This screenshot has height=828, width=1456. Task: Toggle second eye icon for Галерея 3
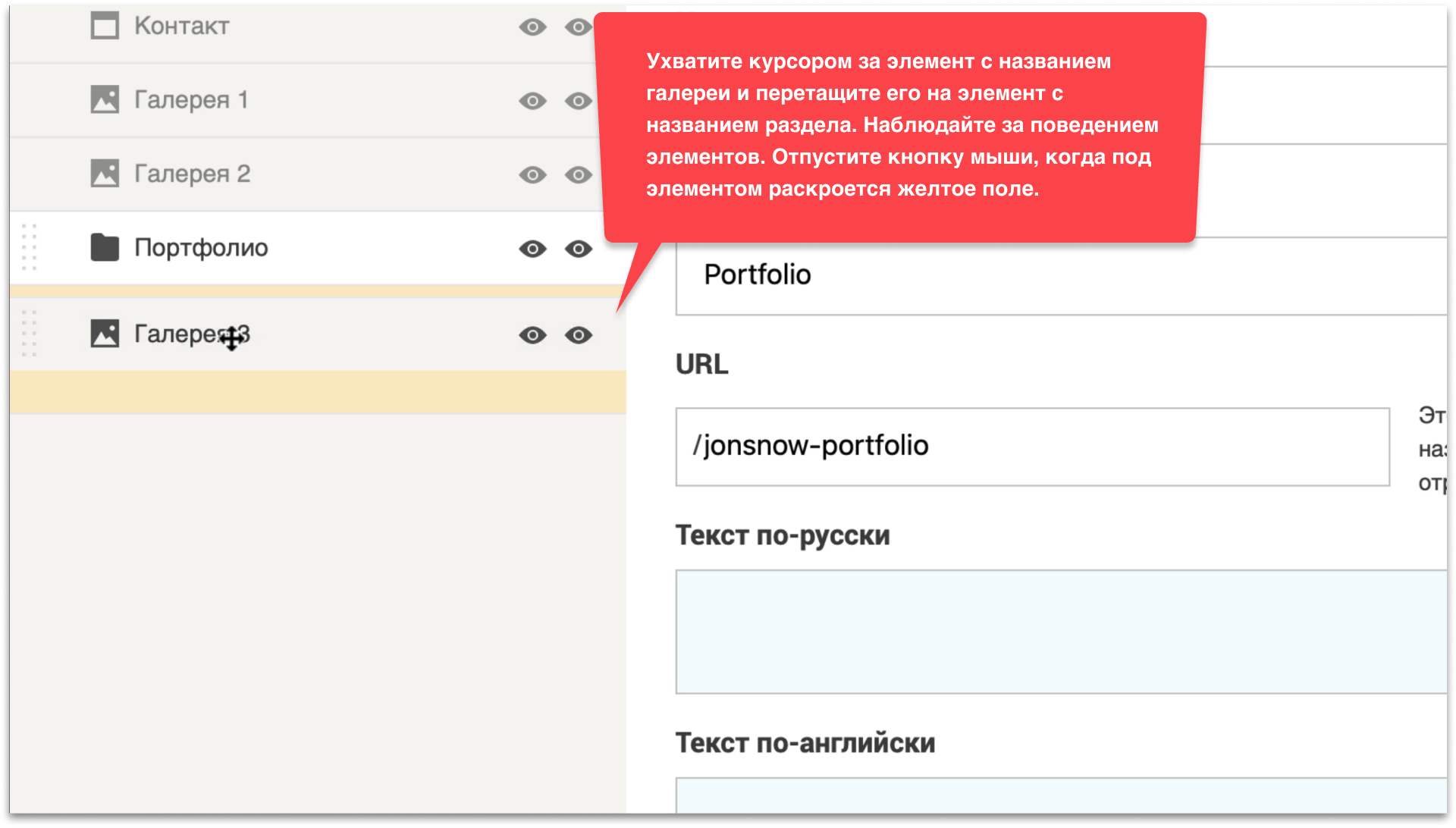point(579,335)
